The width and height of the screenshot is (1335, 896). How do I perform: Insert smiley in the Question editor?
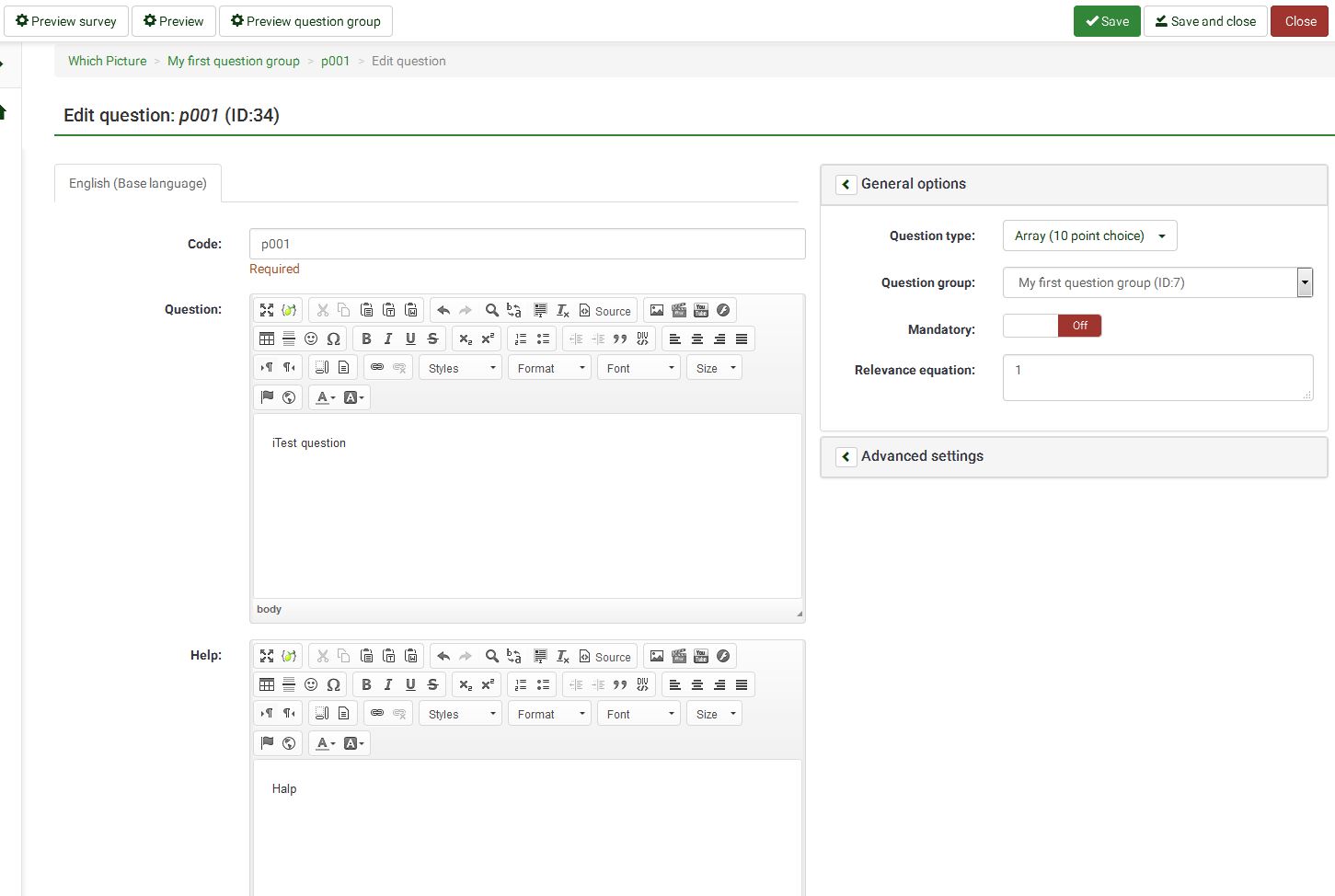pyautogui.click(x=311, y=339)
